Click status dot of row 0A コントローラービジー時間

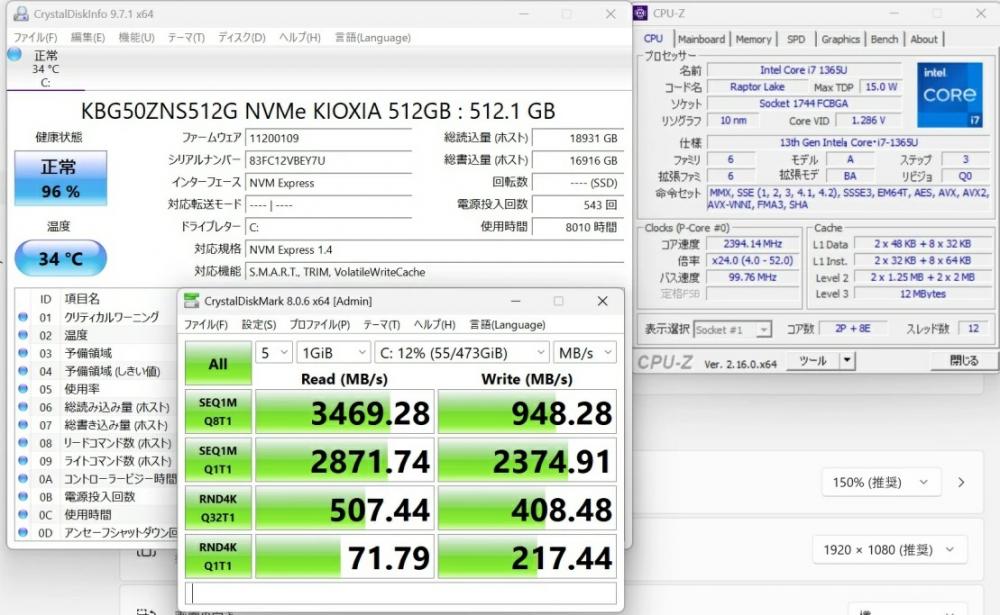(x=23, y=478)
